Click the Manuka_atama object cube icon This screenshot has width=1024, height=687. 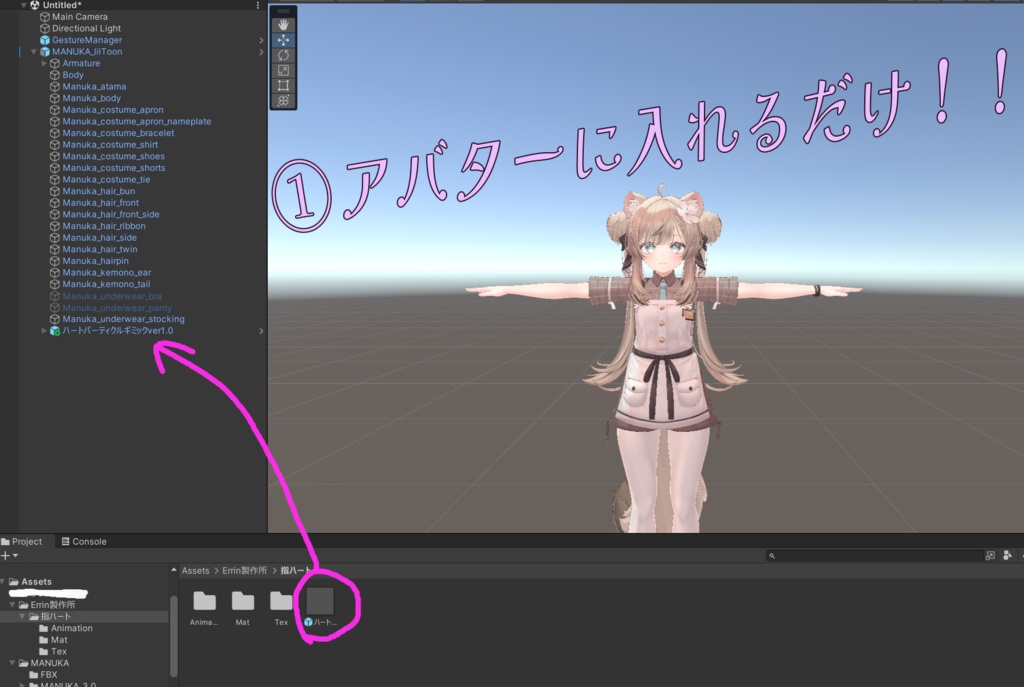point(55,87)
